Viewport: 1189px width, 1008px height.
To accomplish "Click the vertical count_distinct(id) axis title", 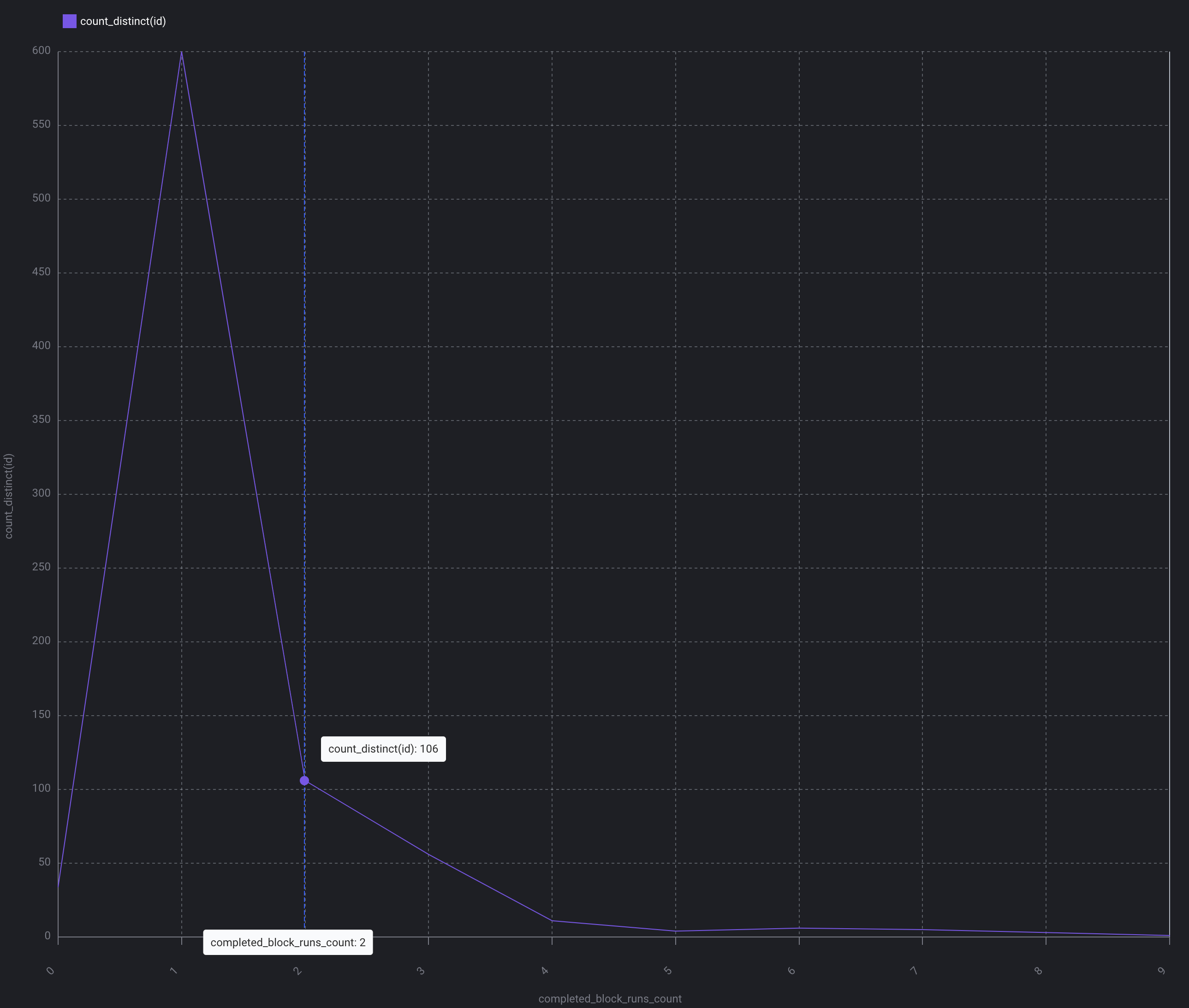I will (9, 496).
